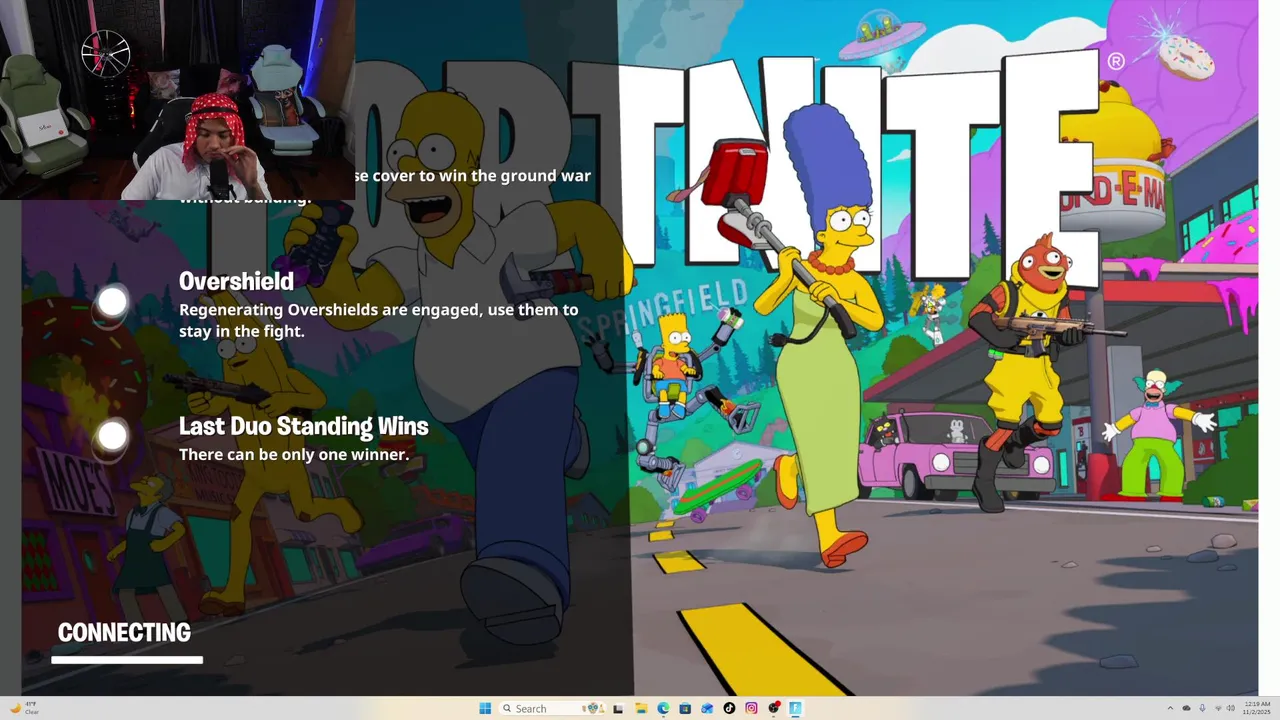1280x720 pixels.
Task: Open the volume speaker tray icon
Action: click(x=1230, y=708)
